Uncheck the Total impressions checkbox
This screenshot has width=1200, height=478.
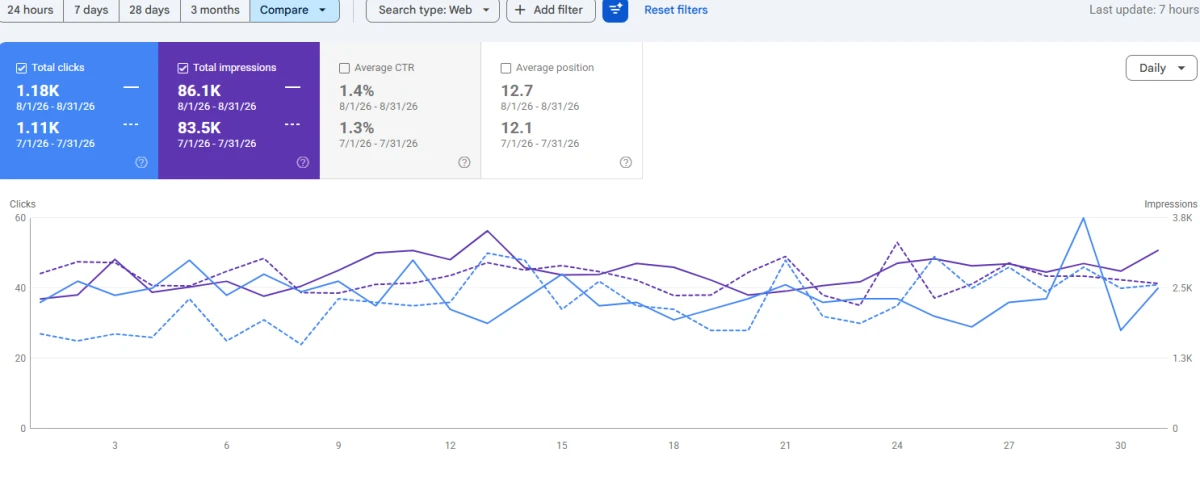pos(183,68)
